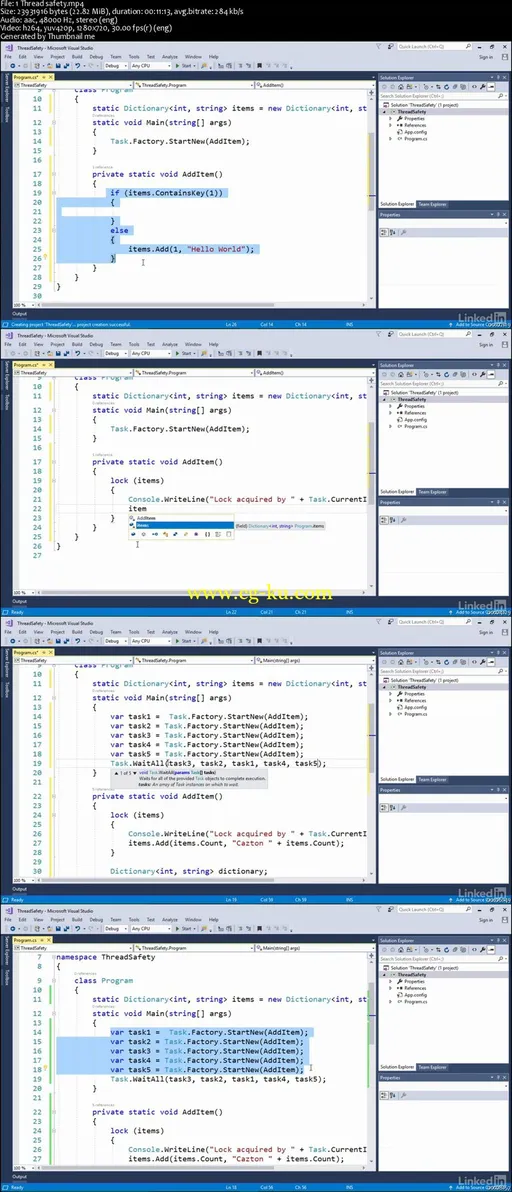This screenshot has width=512, height=1192.
Task: Click the quick-action icon beside line 18 in the fourth frame
Action: [46, 1069]
